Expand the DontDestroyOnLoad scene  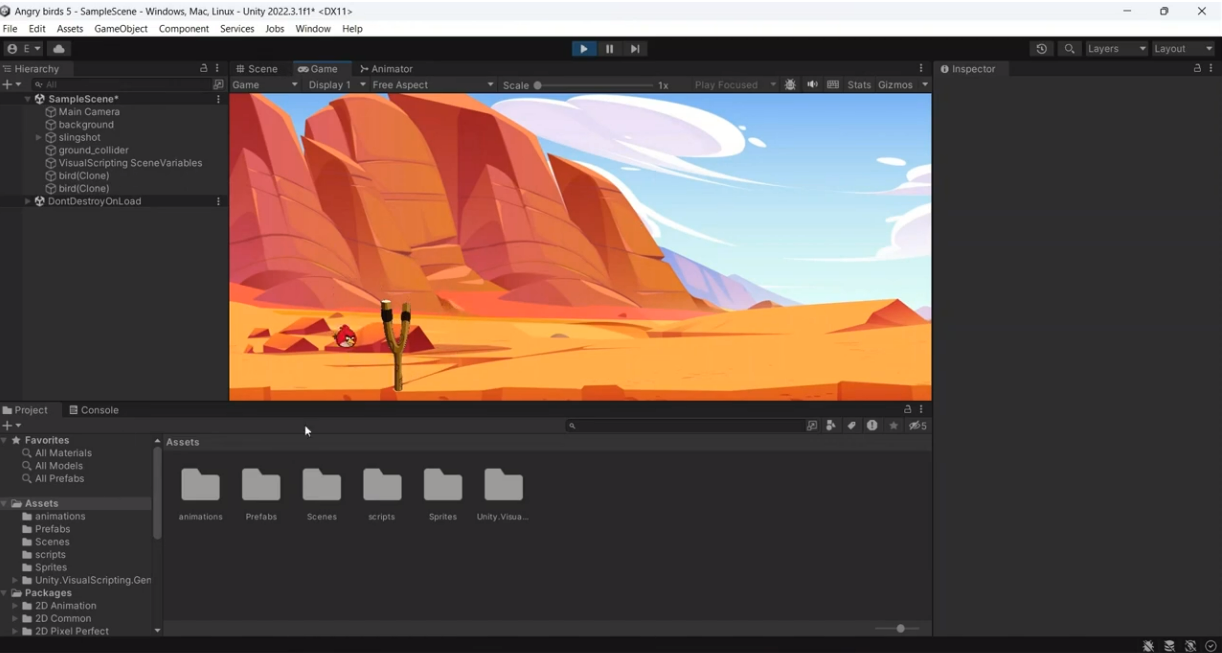pos(27,201)
